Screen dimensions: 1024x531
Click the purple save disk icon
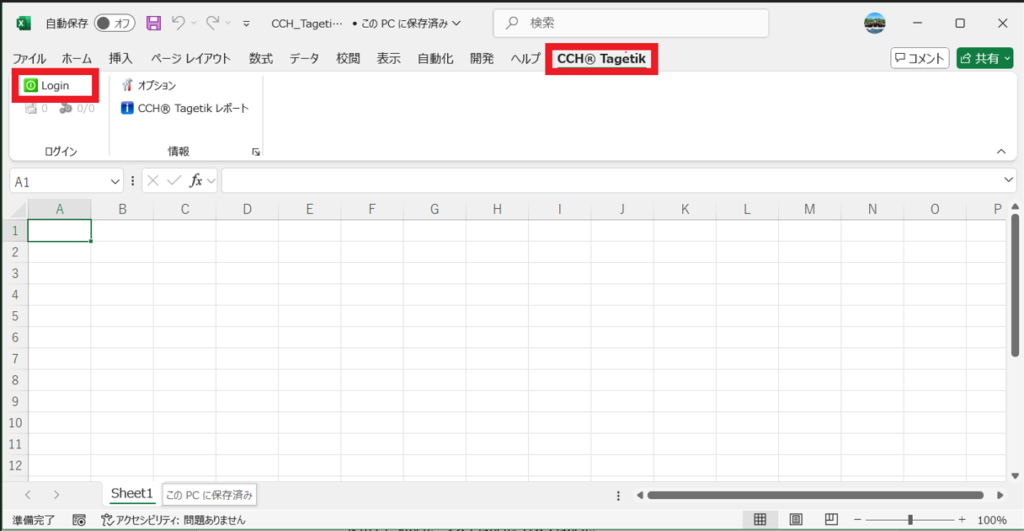click(x=153, y=22)
